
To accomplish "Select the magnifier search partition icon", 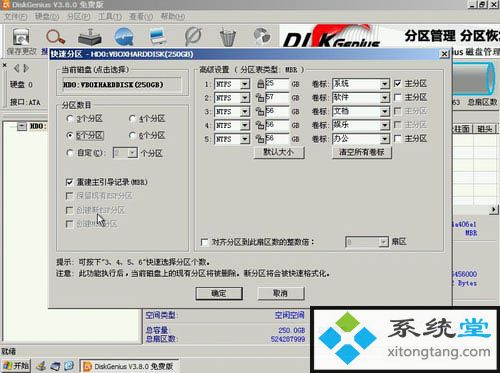I will 55,37.
